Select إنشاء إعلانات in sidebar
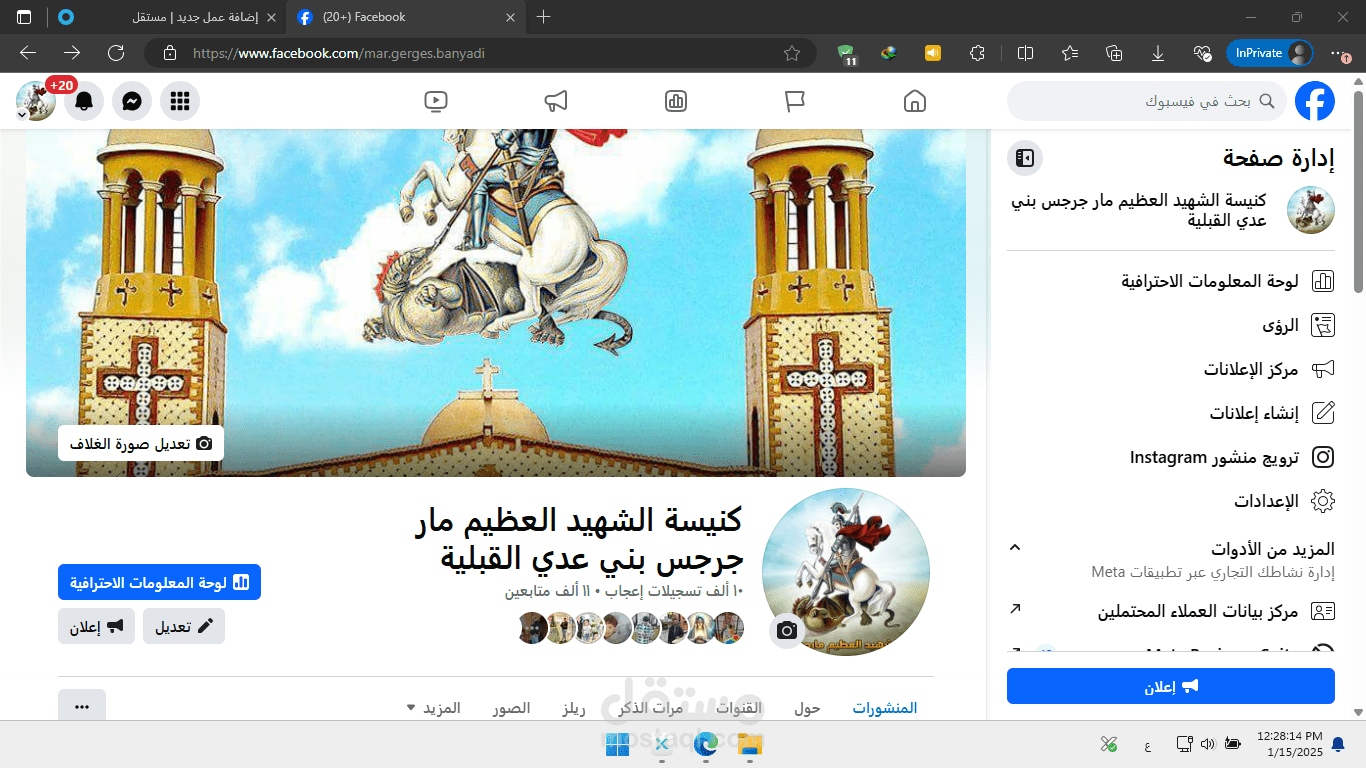 [1171, 414]
